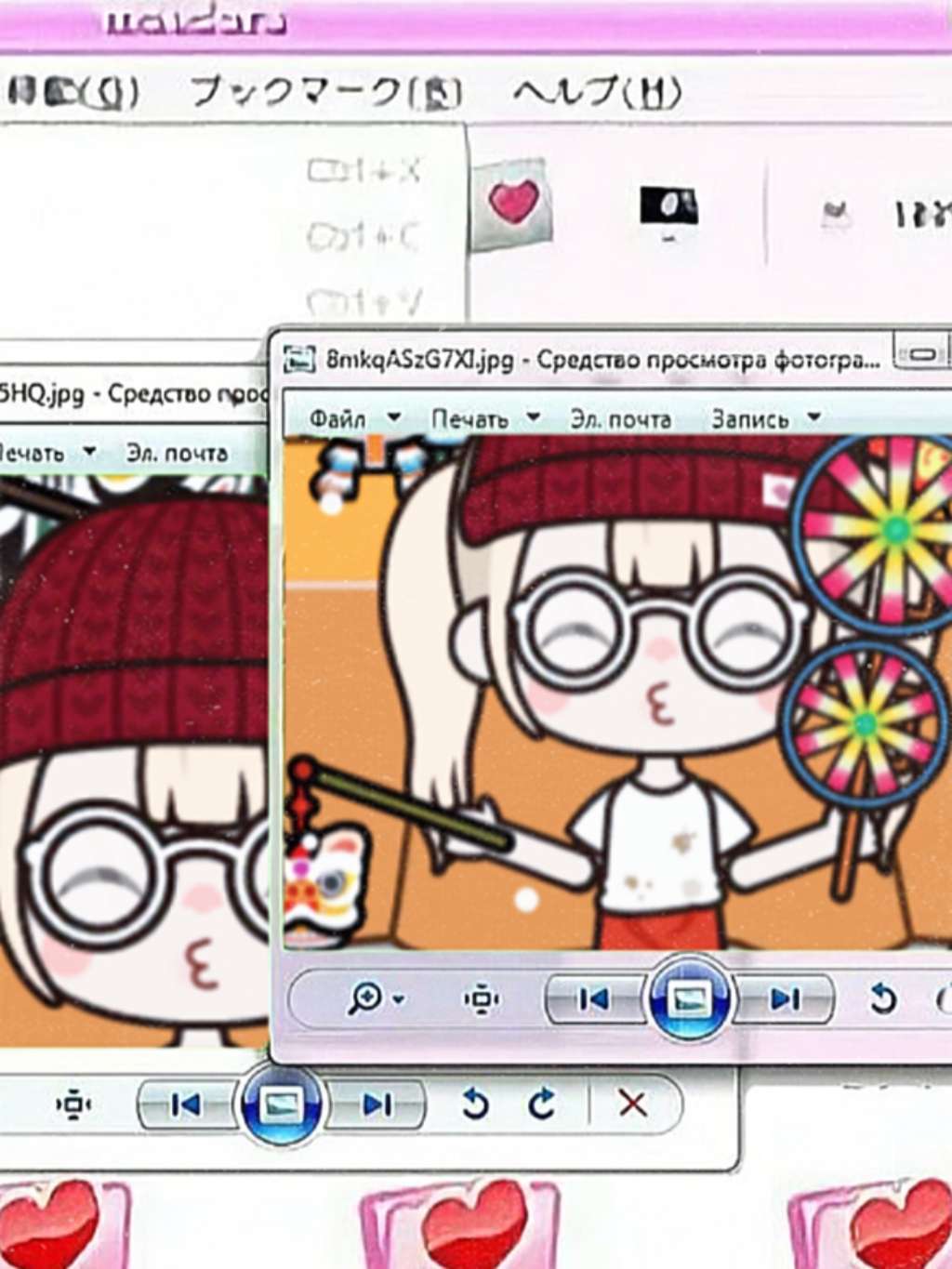This screenshot has width=952, height=1269.
Task: Expand the Печать menu in front viewer
Action: click(x=484, y=419)
